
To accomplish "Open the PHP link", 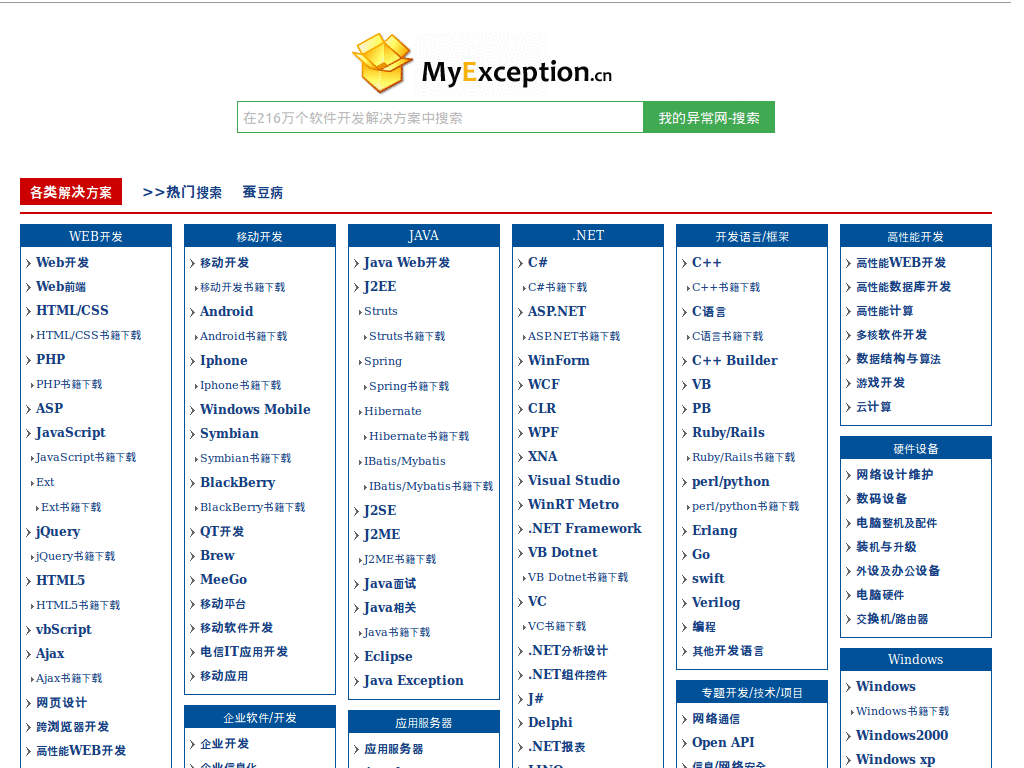I will [x=50, y=360].
